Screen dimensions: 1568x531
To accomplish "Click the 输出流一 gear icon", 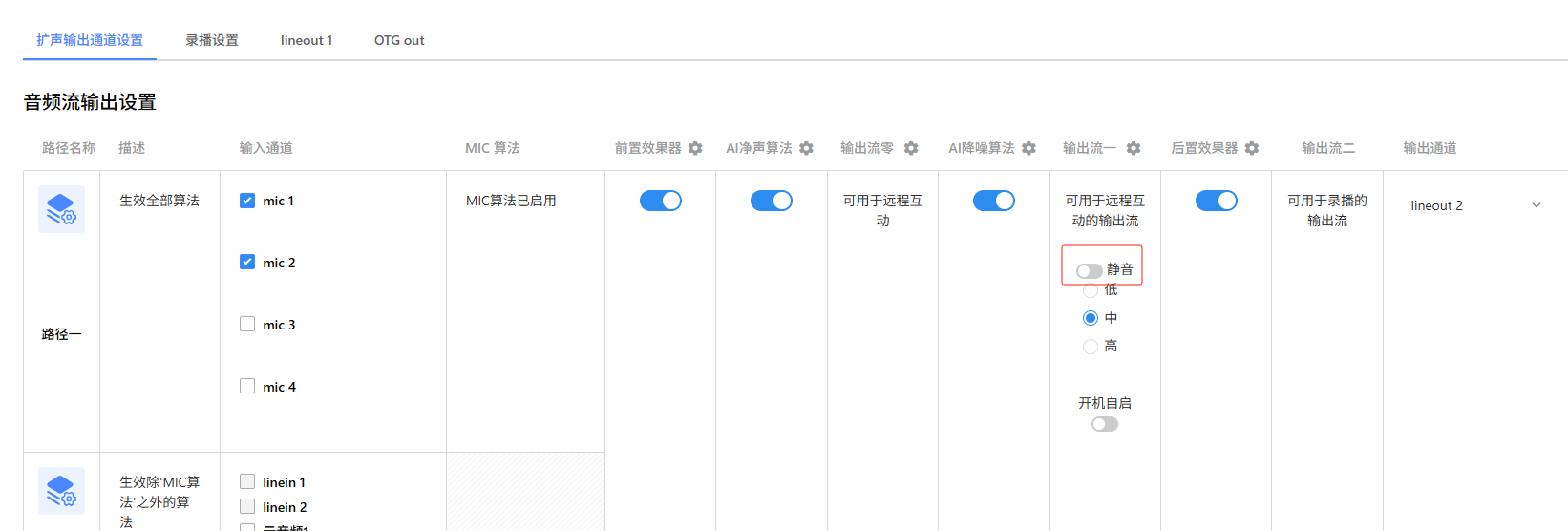I will (x=1134, y=148).
